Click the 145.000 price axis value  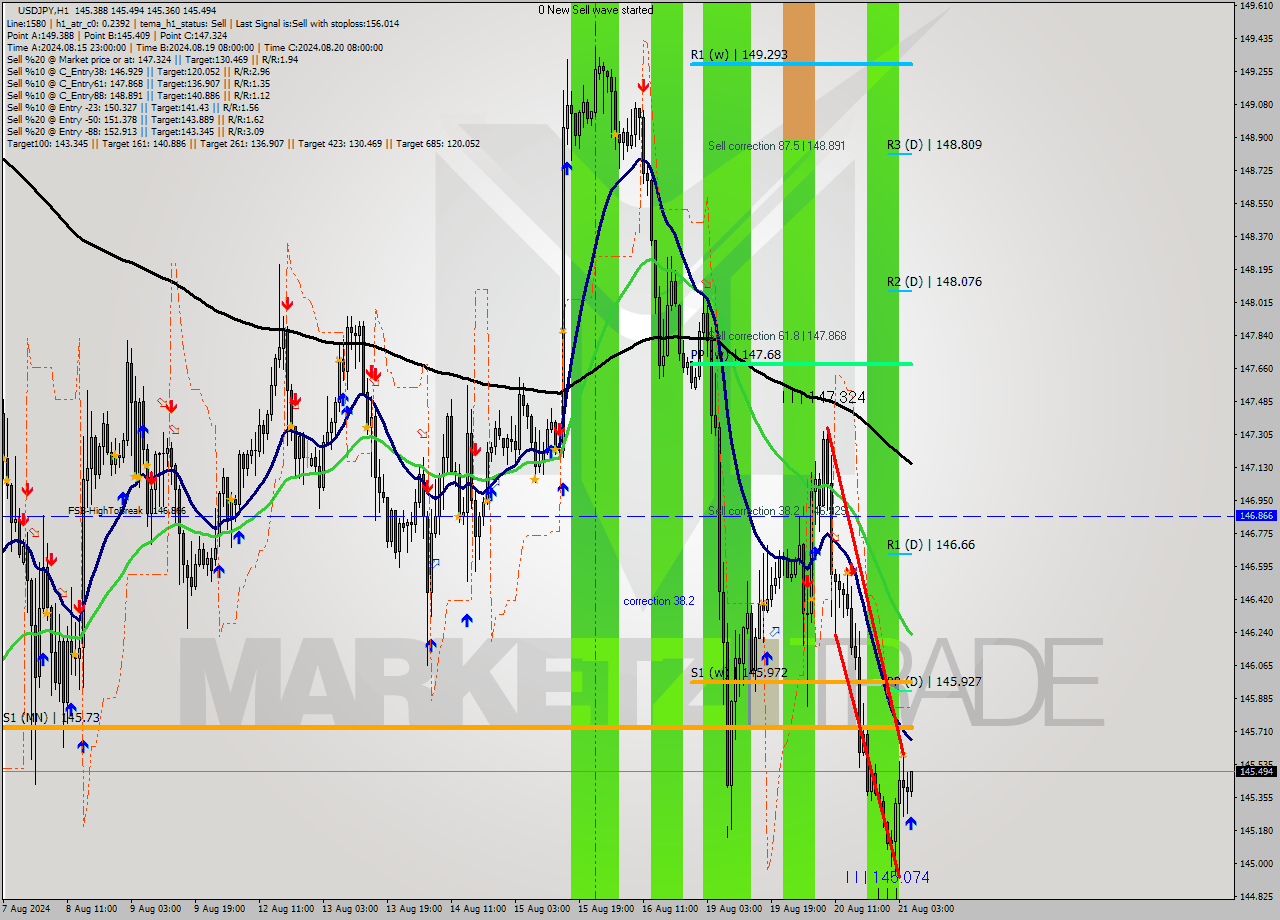[1256, 864]
